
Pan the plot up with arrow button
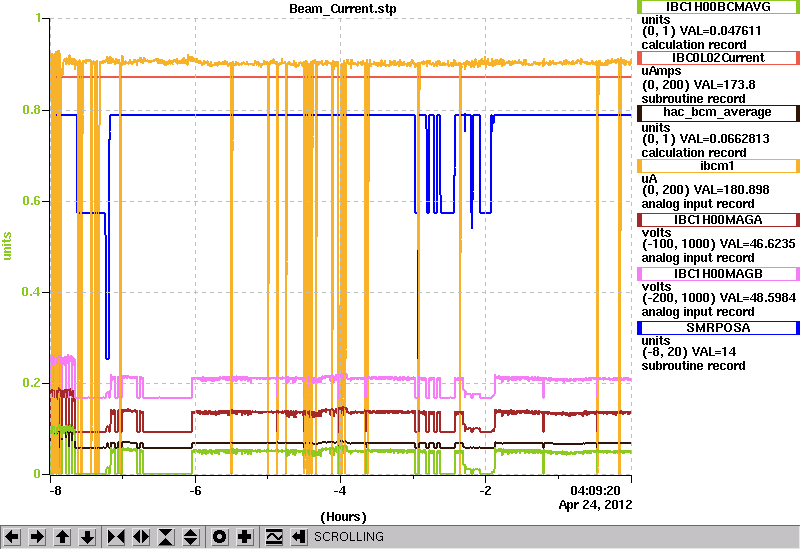62,537
